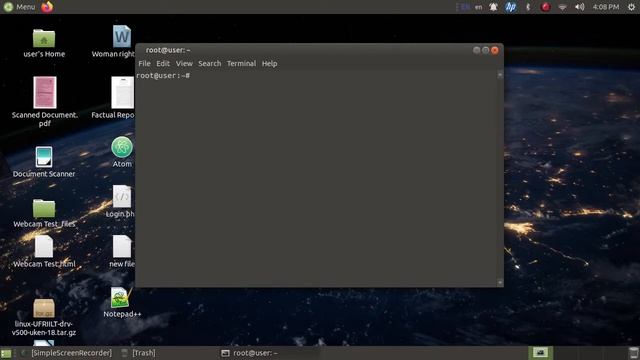Image resolution: width=640 pixels, height=360 pixels.
Task: Click the dotted indicator applet left of en
Action: pos(464,7)
